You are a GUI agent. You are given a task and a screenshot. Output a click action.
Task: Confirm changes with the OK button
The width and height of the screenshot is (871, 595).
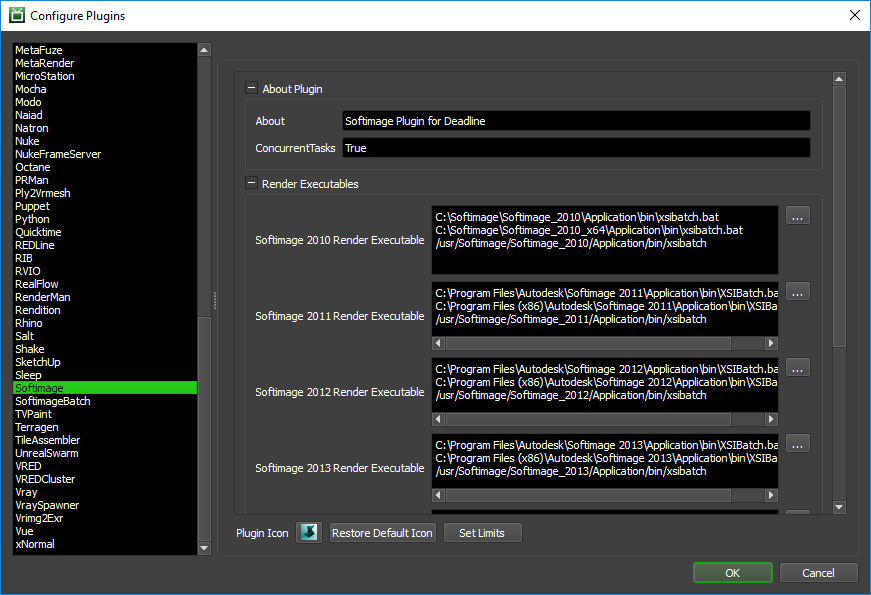tap(732, 572)
